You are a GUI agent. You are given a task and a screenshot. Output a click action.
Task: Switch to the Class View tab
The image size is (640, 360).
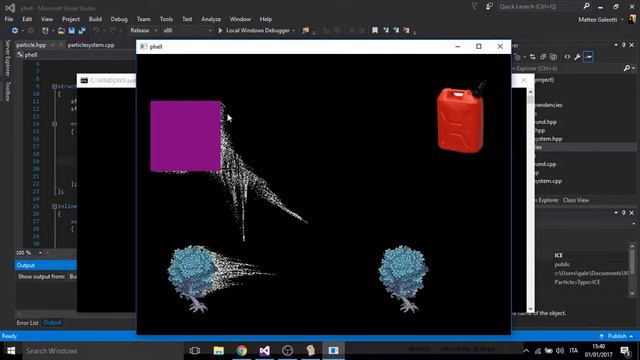coord(576,200)
